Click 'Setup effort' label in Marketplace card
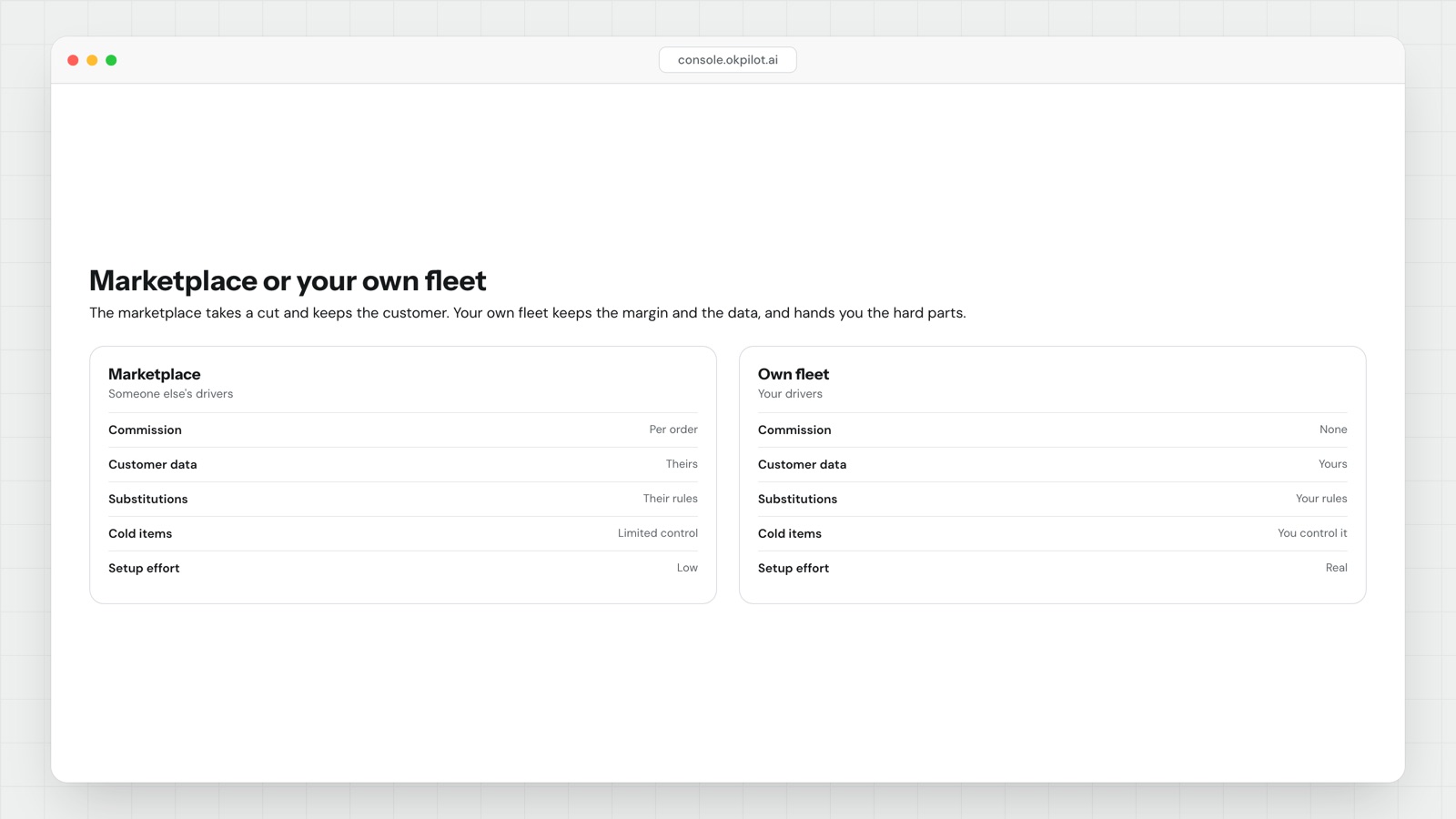The image size is (1456, 819). [144, 569]
